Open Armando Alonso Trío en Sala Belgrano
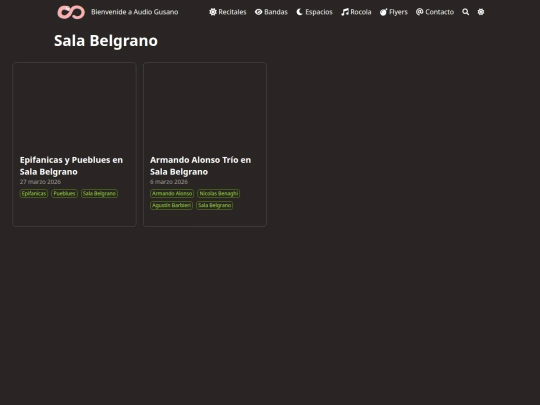The image size is (540, 405). (x=200, y=166)
